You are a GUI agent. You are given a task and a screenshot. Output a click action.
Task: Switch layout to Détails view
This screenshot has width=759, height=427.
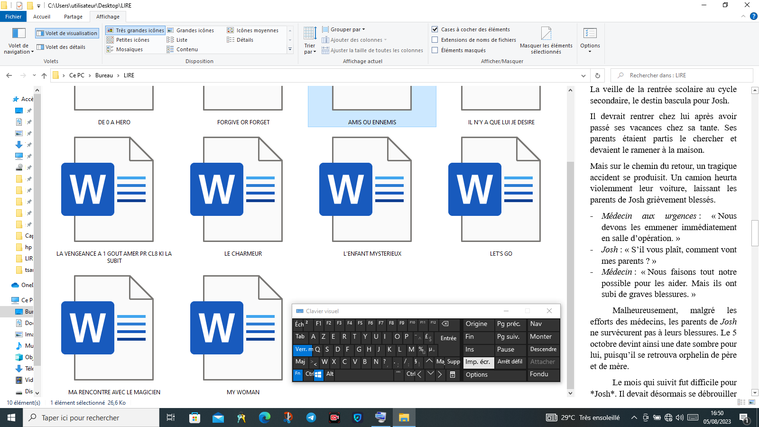tap(240, 40)
